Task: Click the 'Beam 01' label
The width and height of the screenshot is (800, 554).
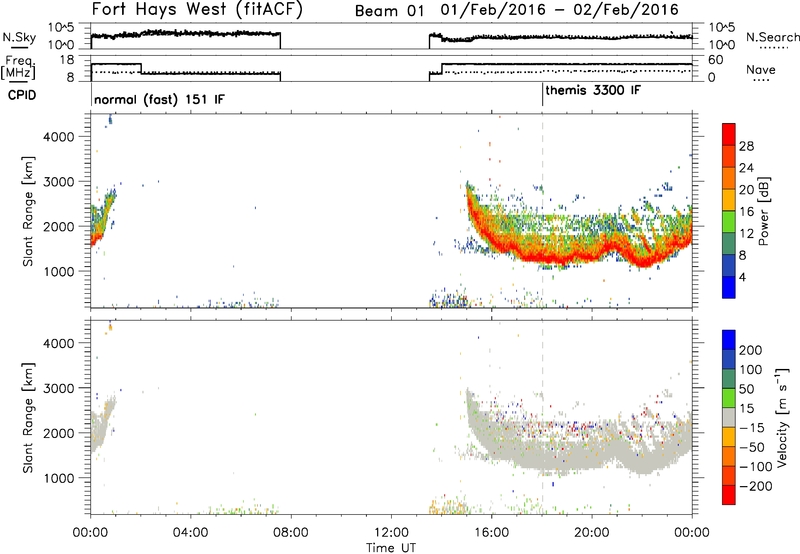Action: pos(389,11)
